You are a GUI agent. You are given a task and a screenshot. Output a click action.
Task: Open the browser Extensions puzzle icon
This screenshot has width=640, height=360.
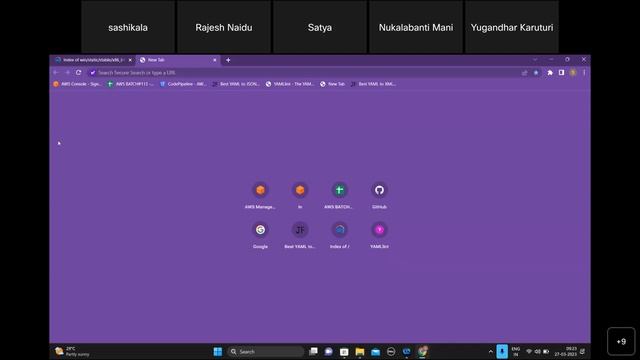click(x=550, y=73)
